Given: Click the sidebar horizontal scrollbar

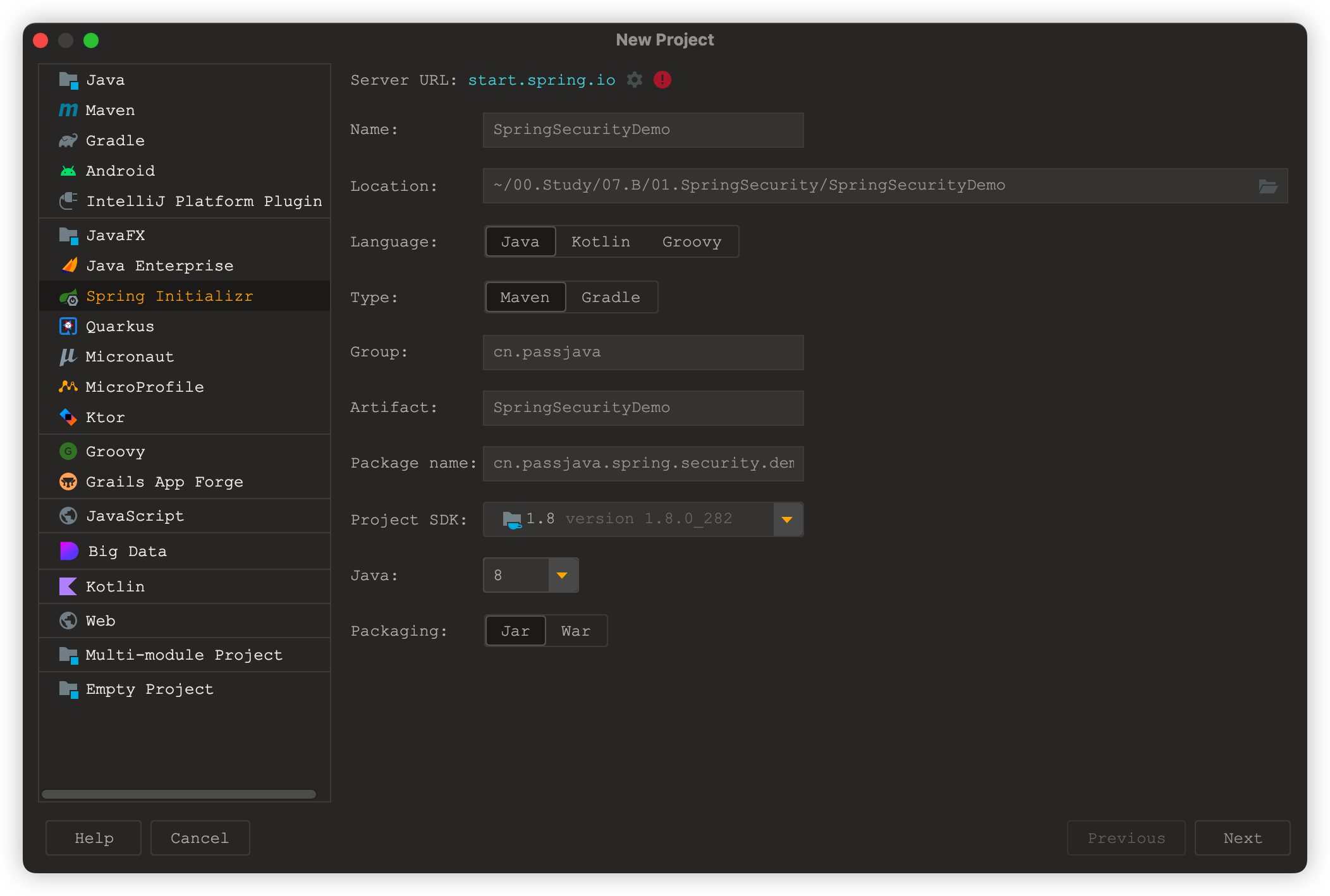Looking at the screenshot, I should 179,794.
